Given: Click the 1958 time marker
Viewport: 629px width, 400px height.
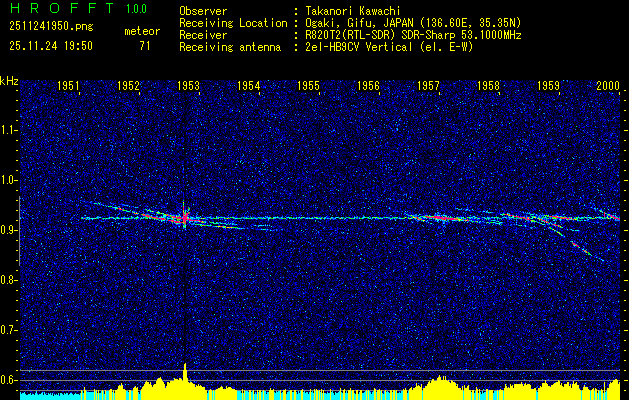Looking at the screenshot, I should point(489,85).
